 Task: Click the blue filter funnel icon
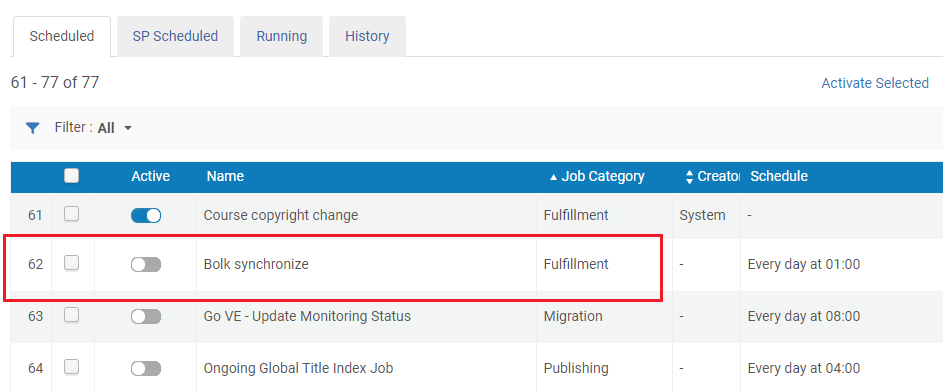[x=32, y=128]
